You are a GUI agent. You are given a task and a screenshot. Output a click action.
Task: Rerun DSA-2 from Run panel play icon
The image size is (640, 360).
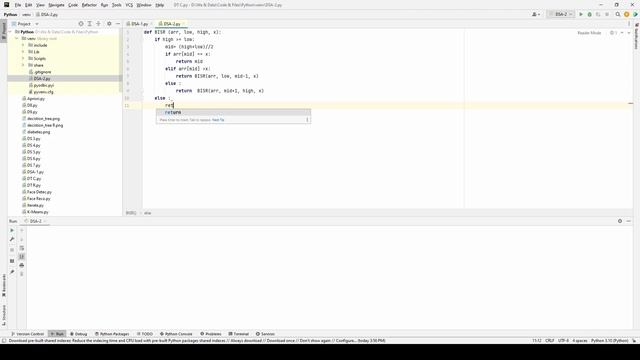[x=12, y=231]
